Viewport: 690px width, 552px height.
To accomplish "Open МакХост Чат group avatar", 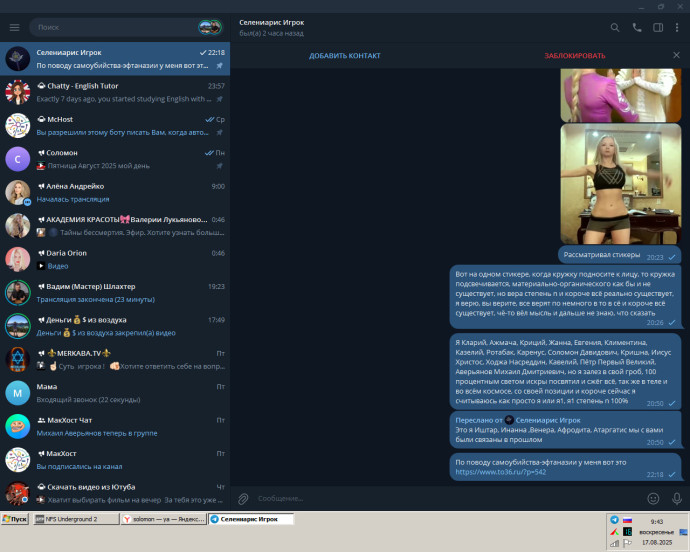I will (18, 427).
